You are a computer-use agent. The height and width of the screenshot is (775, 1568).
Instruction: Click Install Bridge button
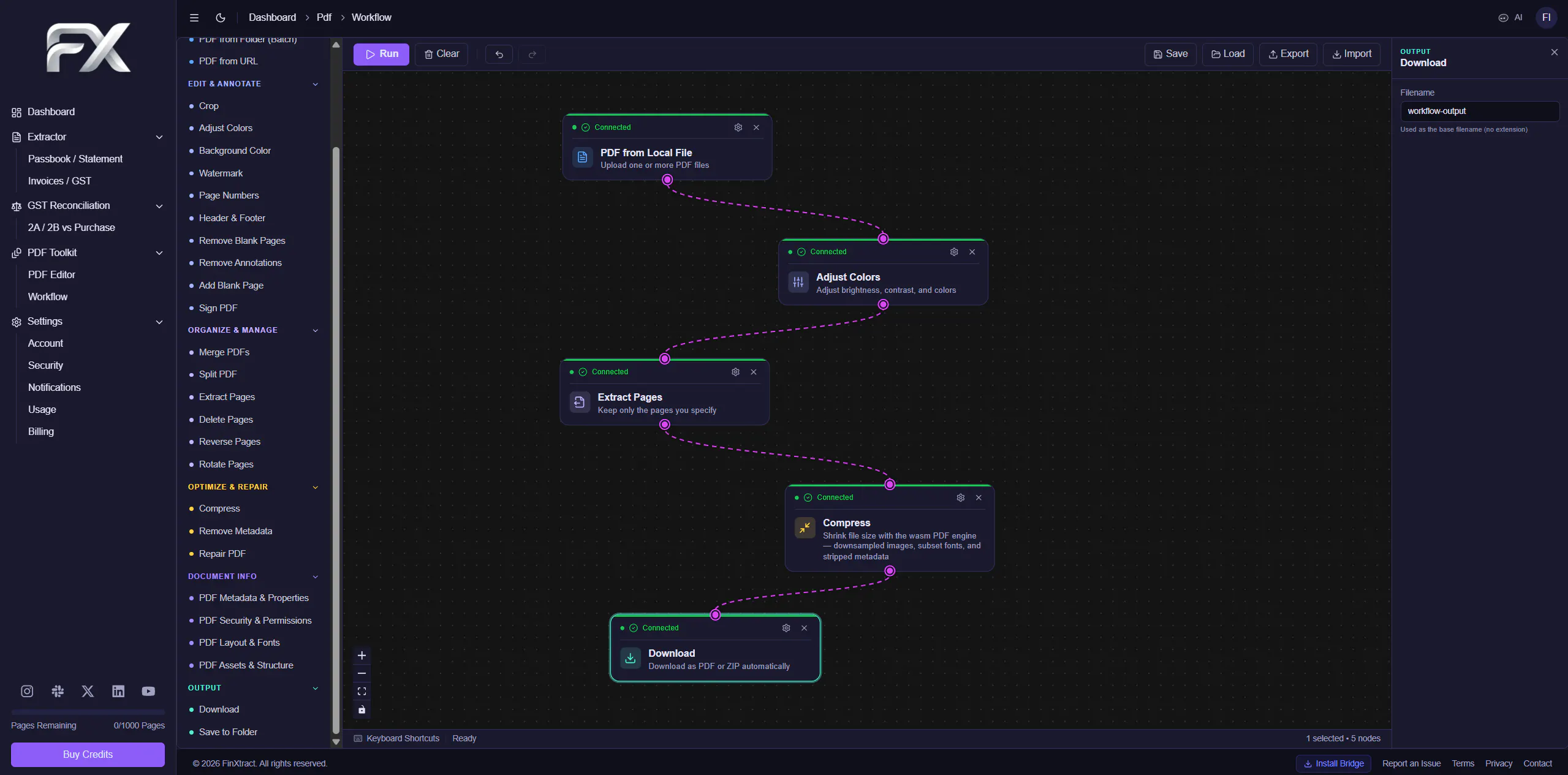1333,763
